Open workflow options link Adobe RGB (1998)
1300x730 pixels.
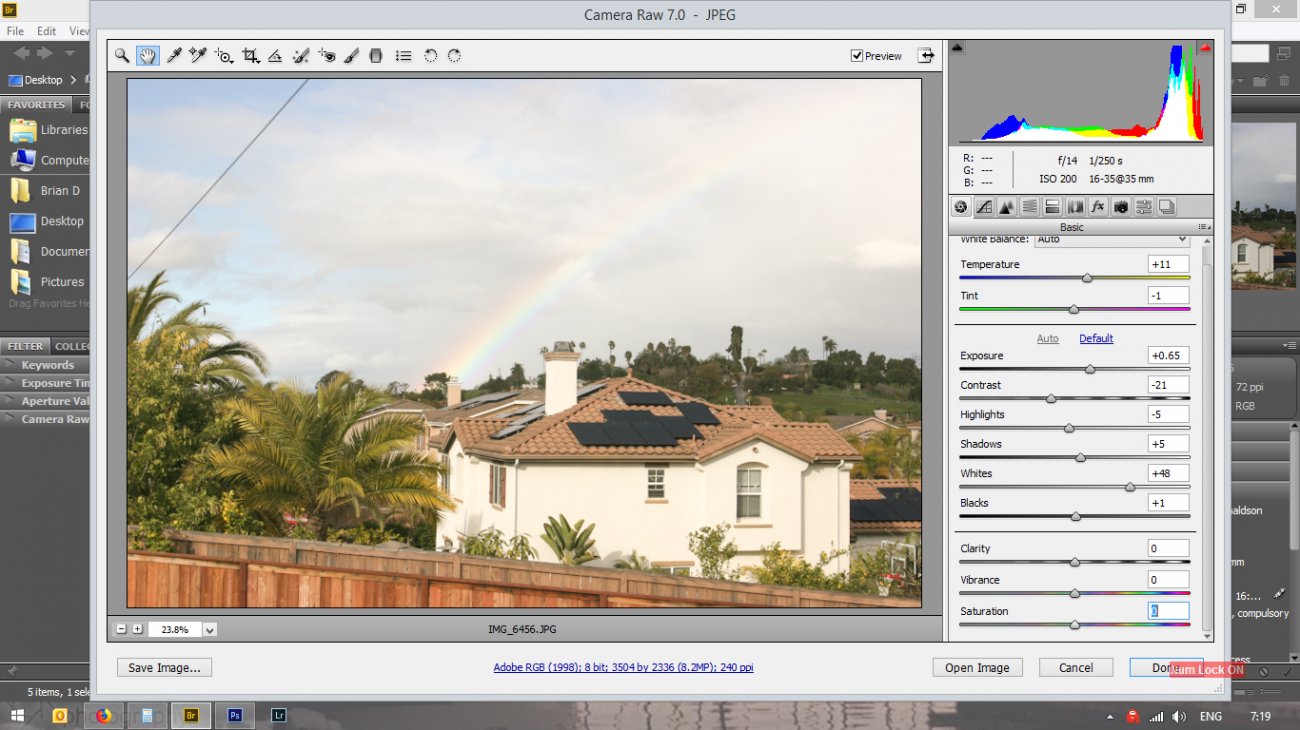pyautogui.click(x=623, y=667)
